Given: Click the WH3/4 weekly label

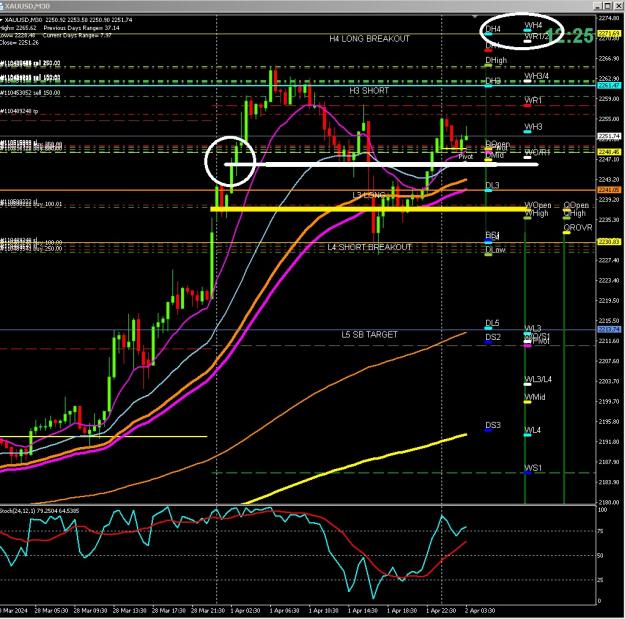Looking at the screenshot, I should click(x=536, y=76).
